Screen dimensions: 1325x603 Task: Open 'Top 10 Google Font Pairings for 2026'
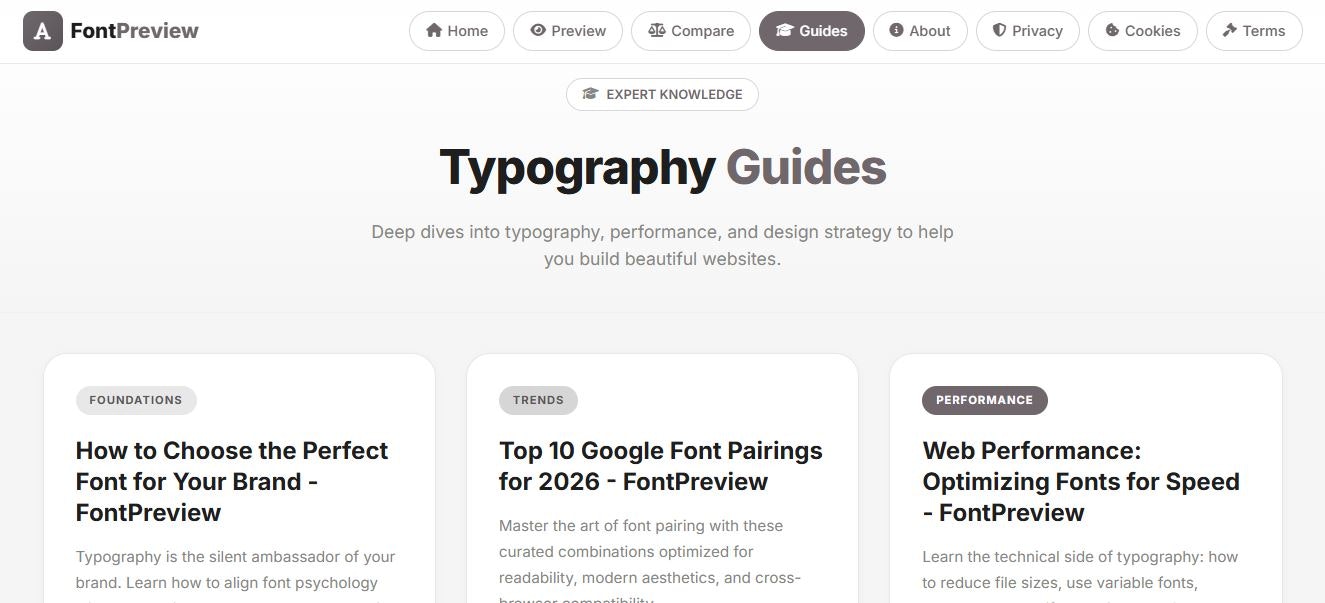660,465
